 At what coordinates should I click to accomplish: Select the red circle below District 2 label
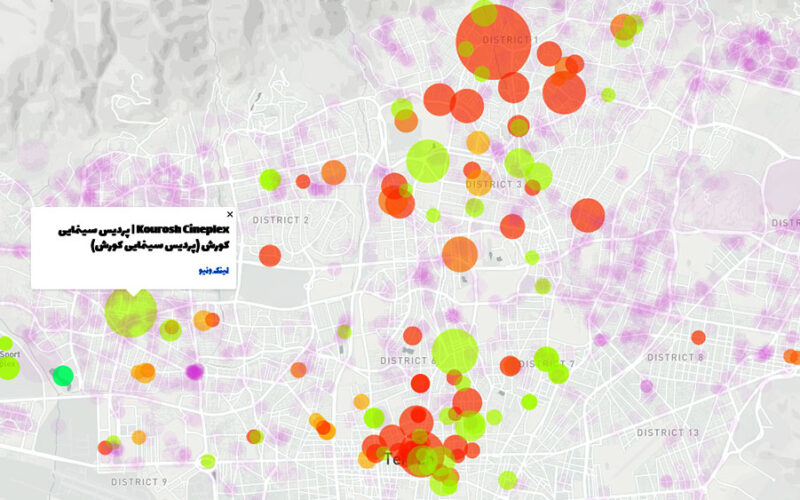(270, 256)
